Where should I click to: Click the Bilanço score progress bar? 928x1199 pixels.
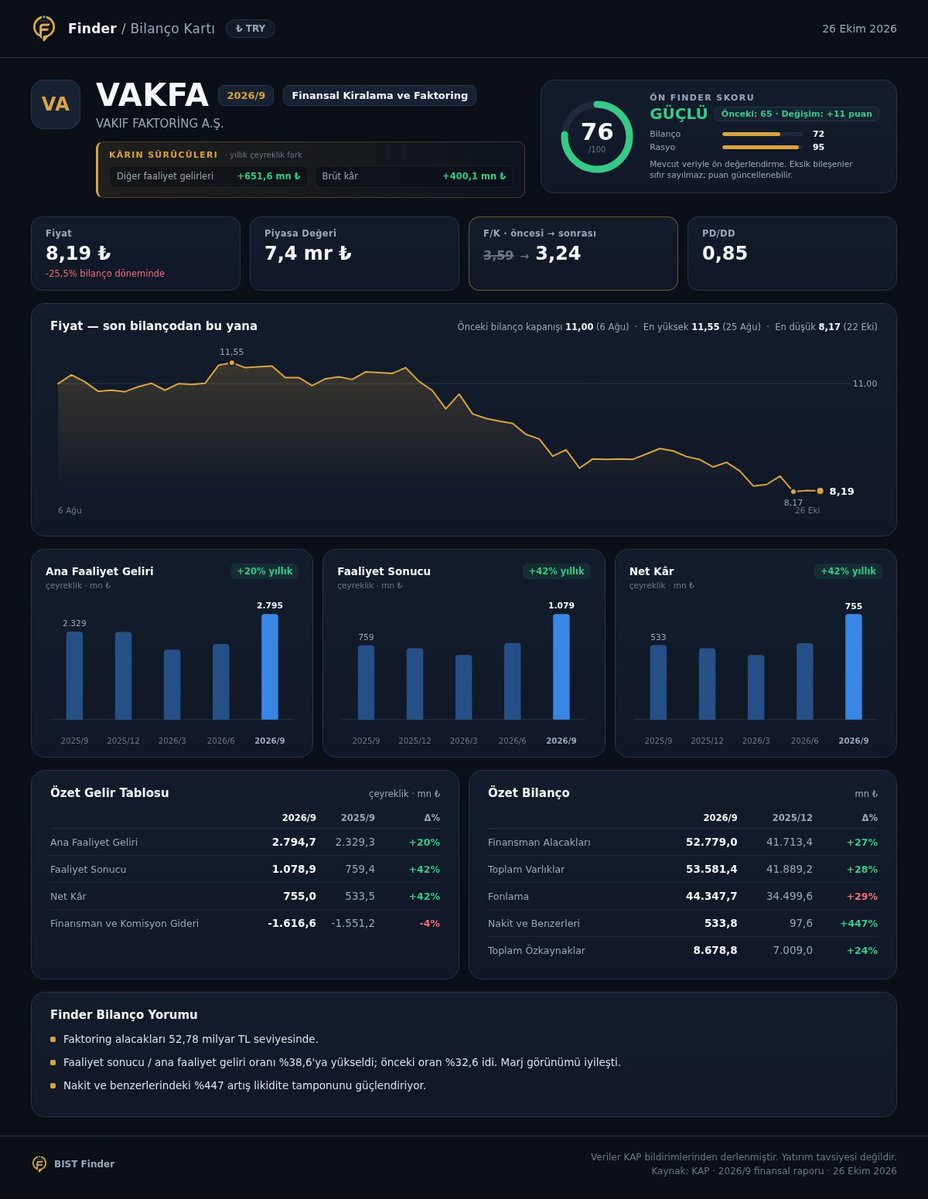point(761,134)
